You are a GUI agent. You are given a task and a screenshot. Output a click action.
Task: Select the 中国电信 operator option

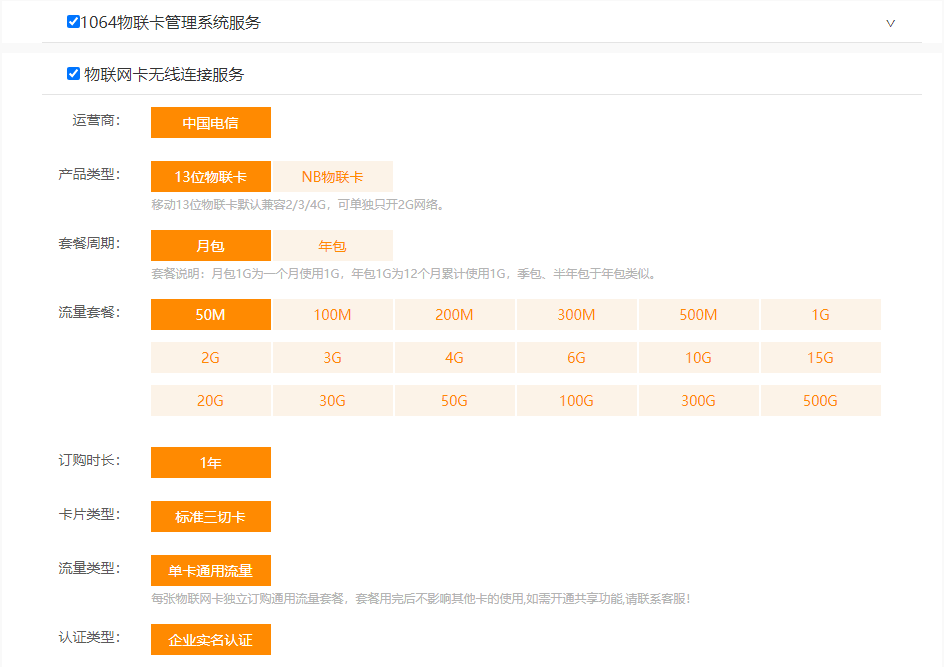point(211,123)
